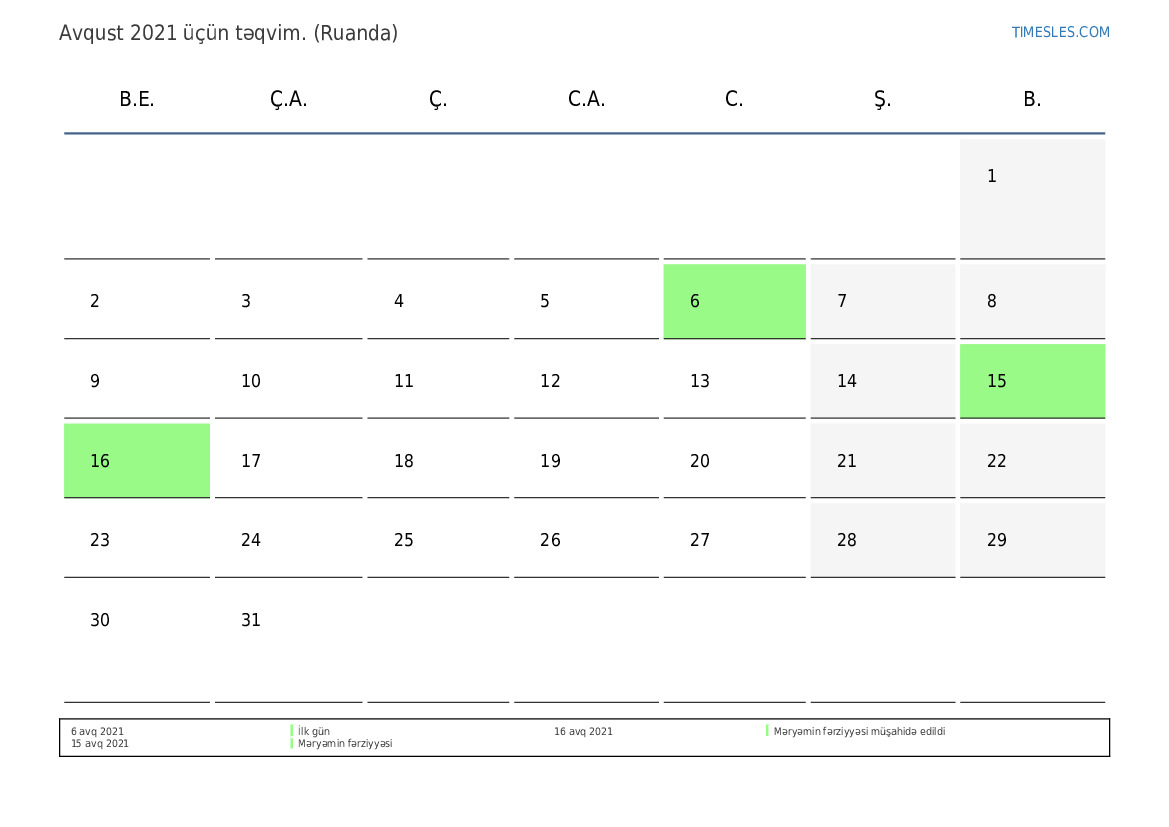Screen dimensions: 1169x827
Task: Click day 10 in the calendar
Action: [x=289, y=381]
